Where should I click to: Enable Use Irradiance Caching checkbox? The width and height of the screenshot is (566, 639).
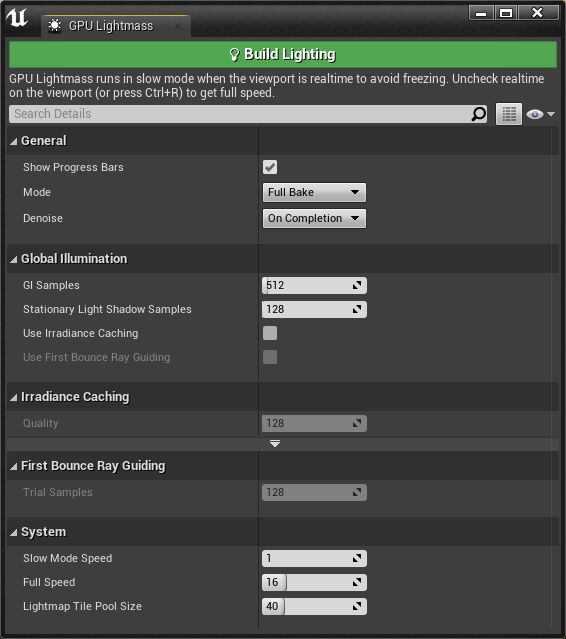[x=270, y=333]
